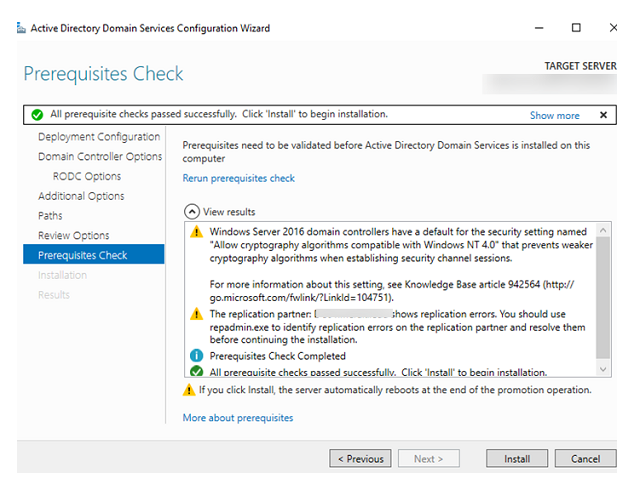Click the warning icon beside the replication partner message

197,314
